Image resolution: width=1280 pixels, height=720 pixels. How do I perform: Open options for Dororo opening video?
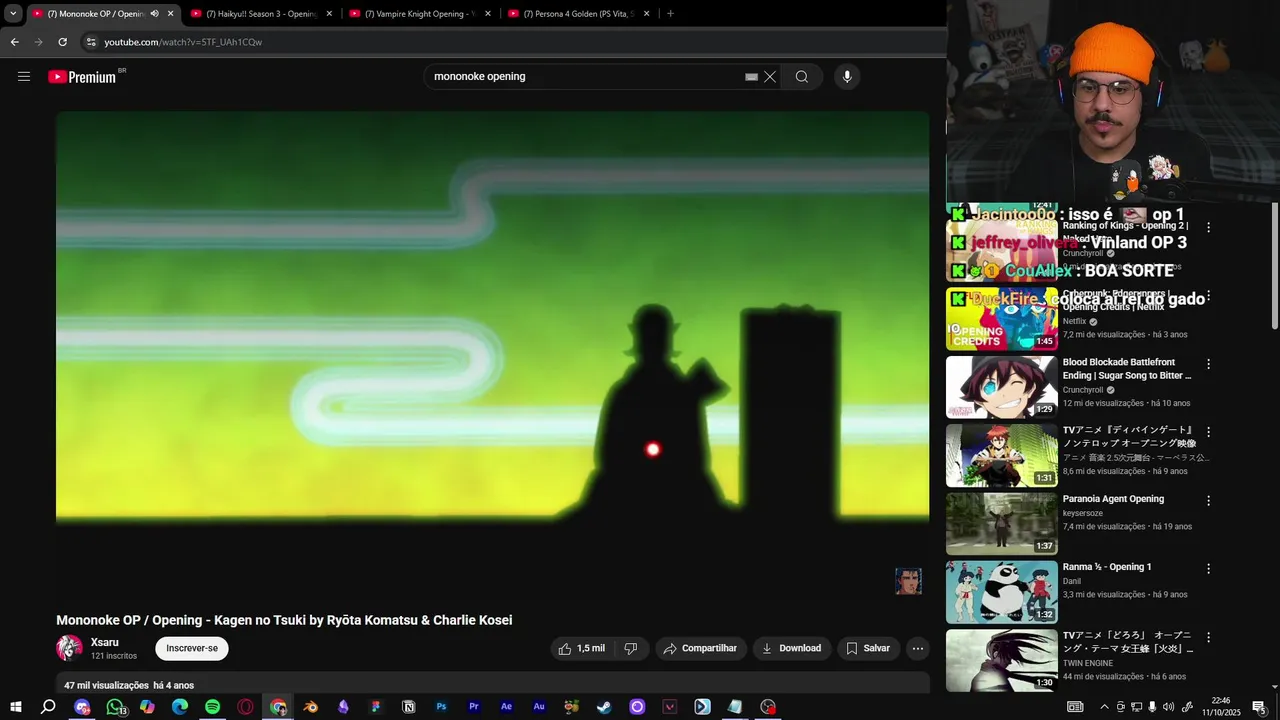click(1208, 637)
